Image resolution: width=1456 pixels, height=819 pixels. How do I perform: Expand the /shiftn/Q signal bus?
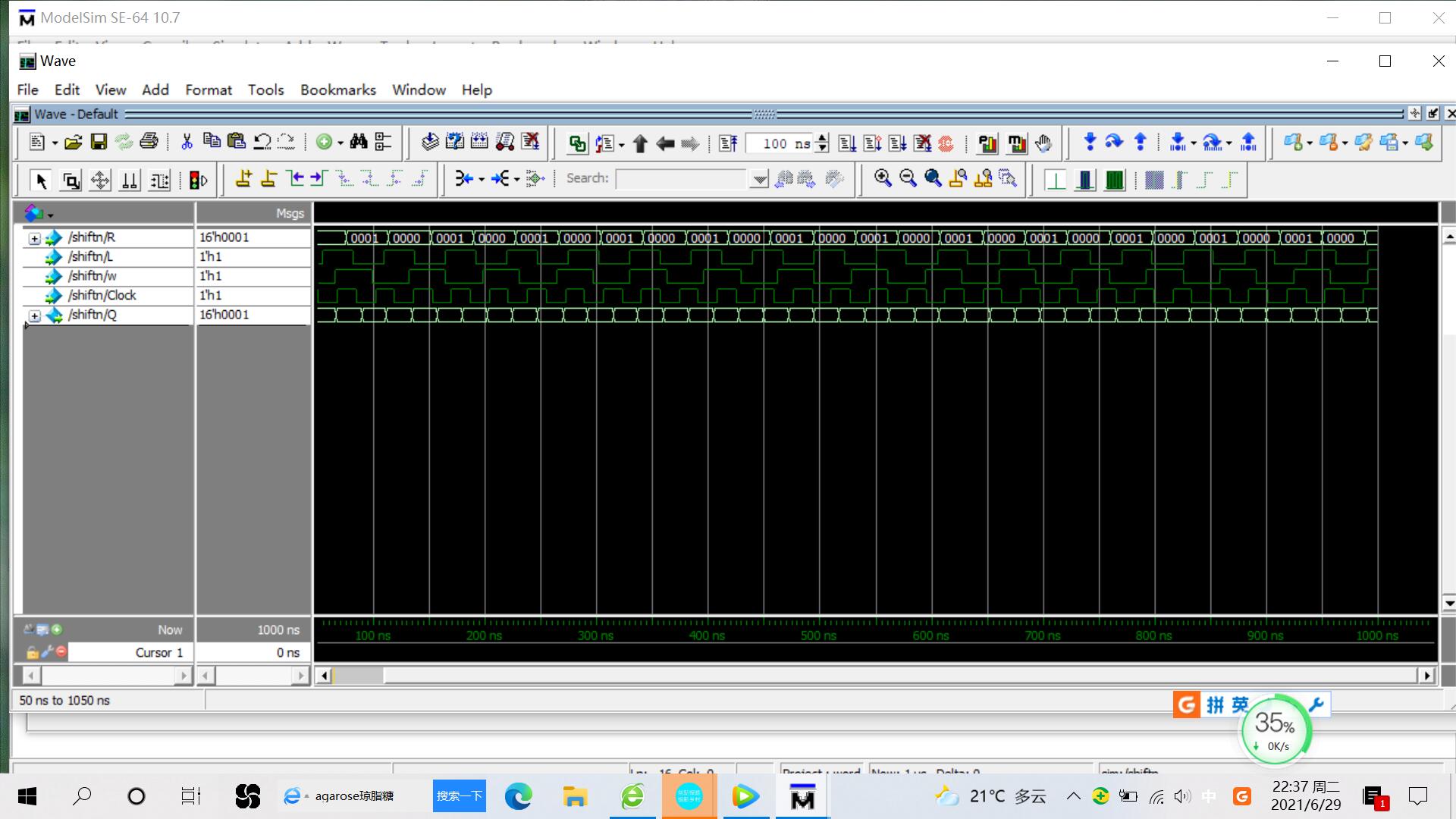34,315
